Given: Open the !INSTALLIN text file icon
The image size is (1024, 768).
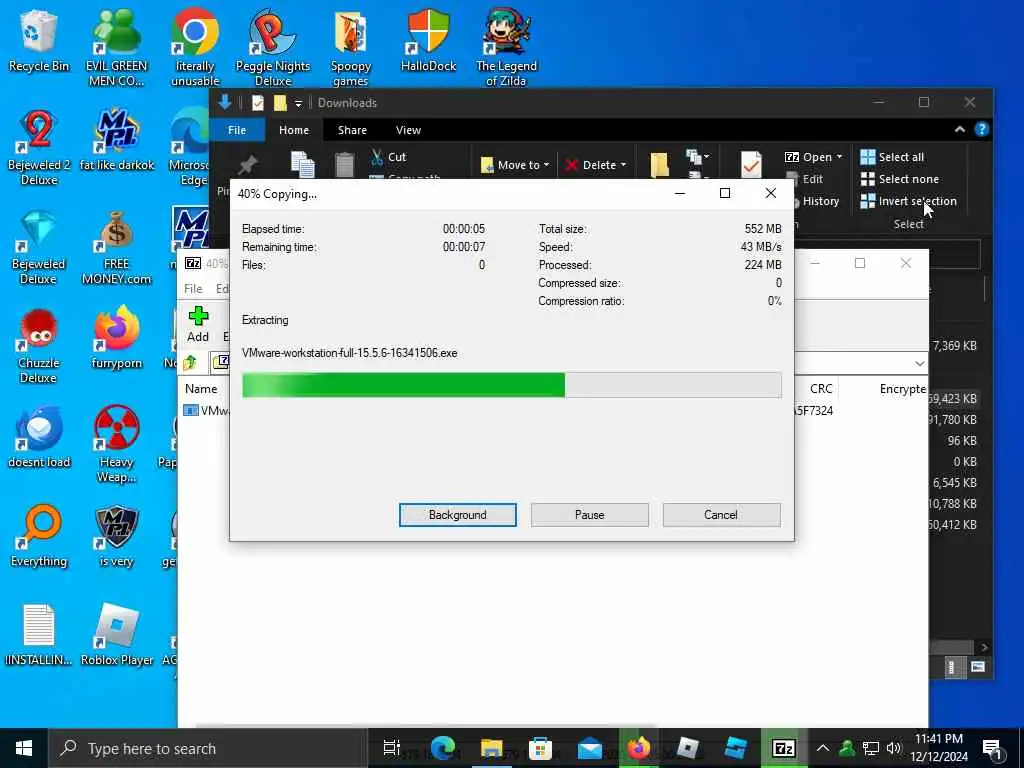Looking at the screenshot, I should tap(39, 635).
